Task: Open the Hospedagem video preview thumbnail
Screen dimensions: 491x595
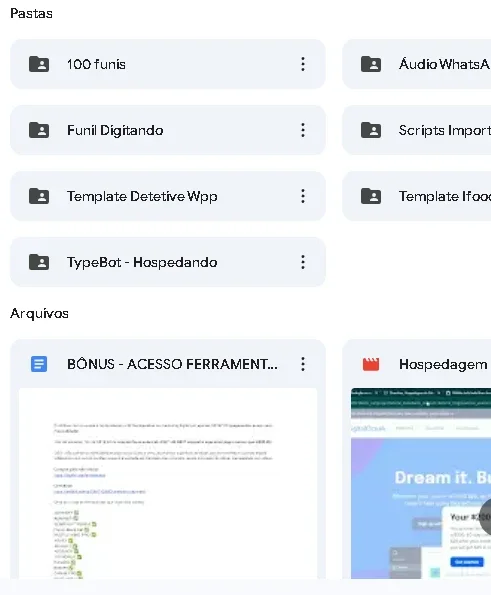Action: point(421,483)
